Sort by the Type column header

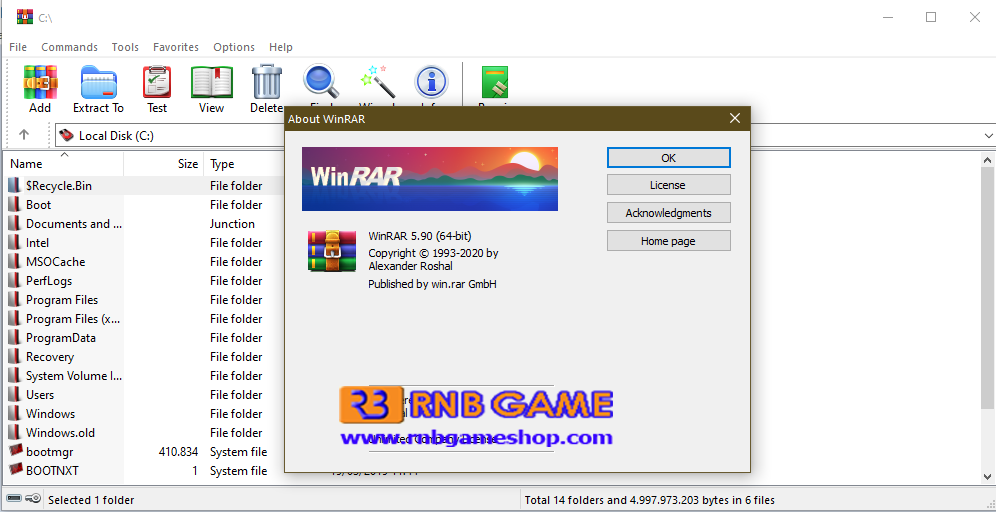[x=245, y=163]
